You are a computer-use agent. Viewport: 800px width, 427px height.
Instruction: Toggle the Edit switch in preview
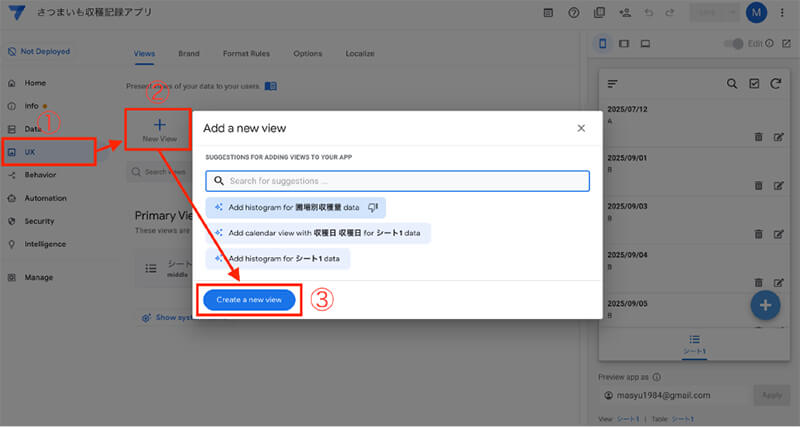737,44
